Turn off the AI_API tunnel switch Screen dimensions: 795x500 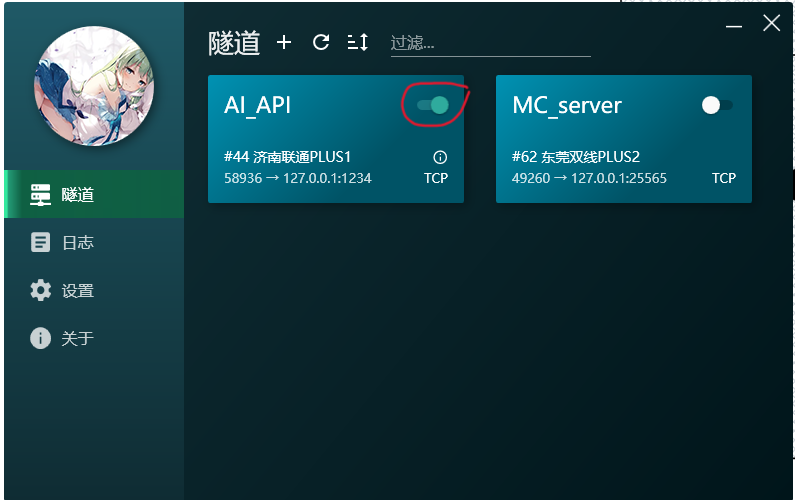click(433, 105)
